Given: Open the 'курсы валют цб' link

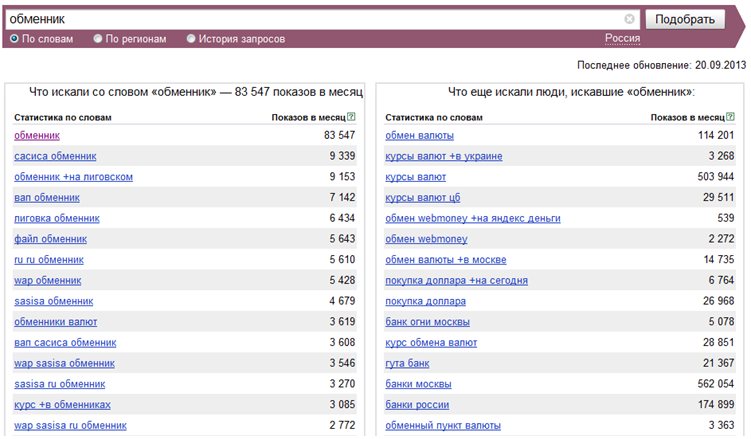Looking at the screenshot, I should tap(422, 197).
